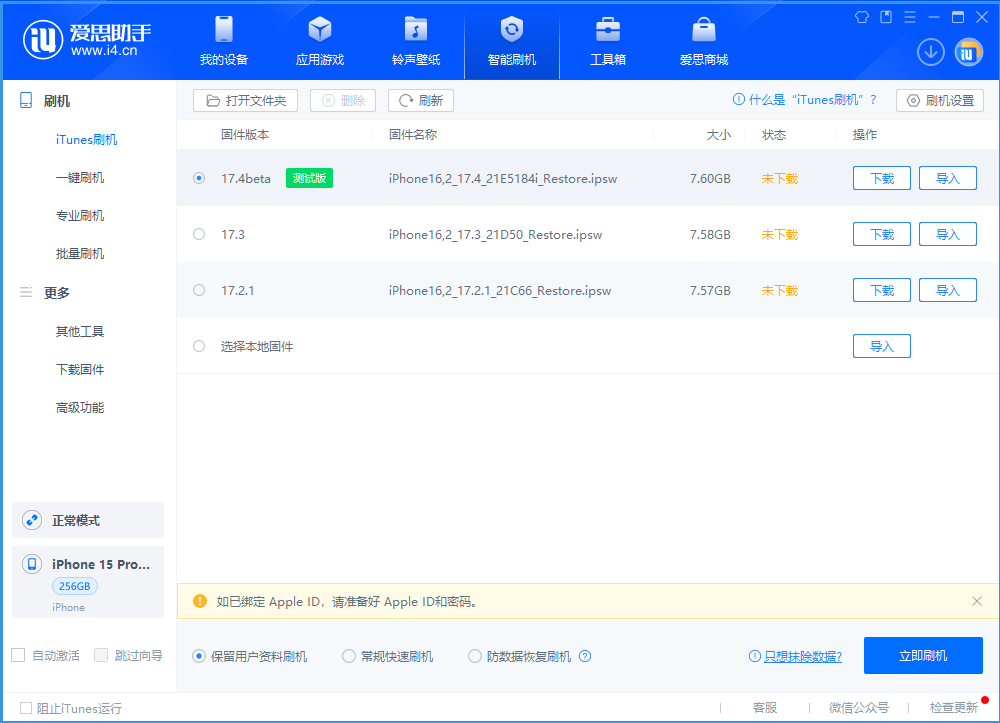The height and width of the screenshot is (723, 1000).
Task: Click 刷机设置 to open flash settings
Action: tap(939, 100)
